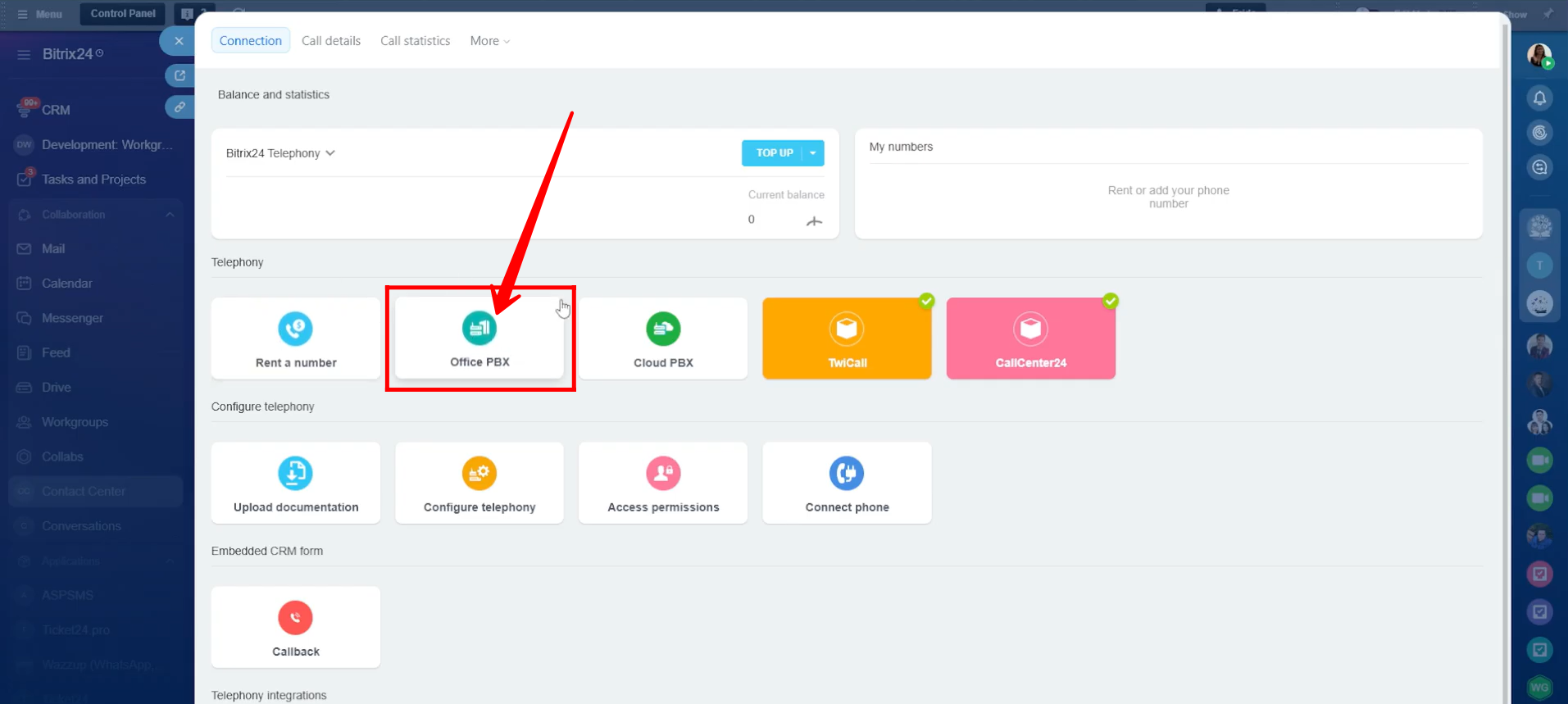
Task: Expand the More tab menu
Action: pos(489,41)
